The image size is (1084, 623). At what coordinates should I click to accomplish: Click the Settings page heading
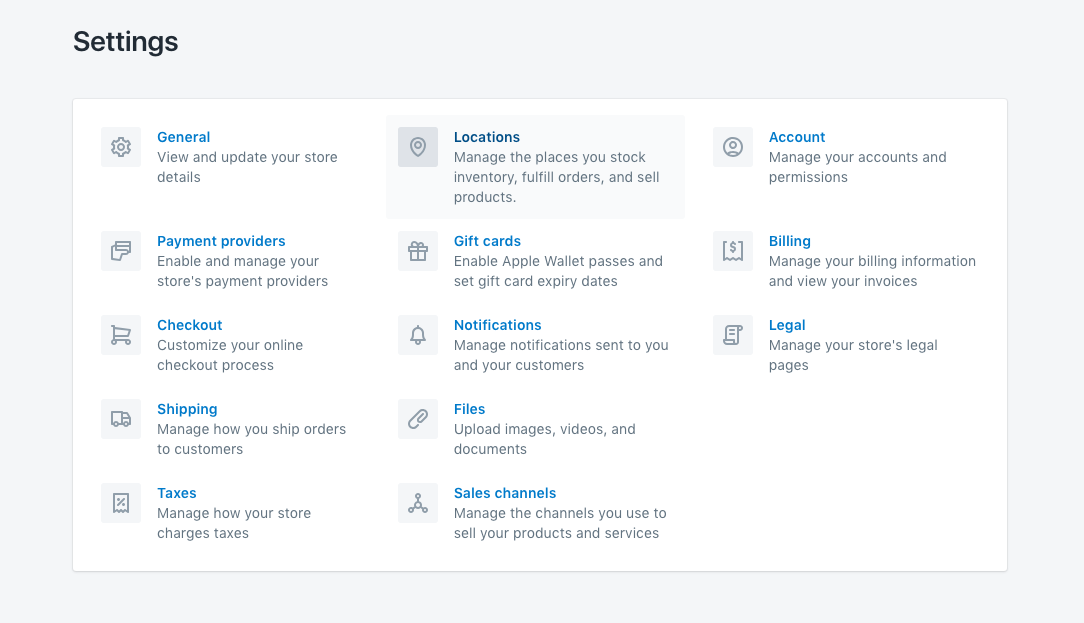coord(126,41)
